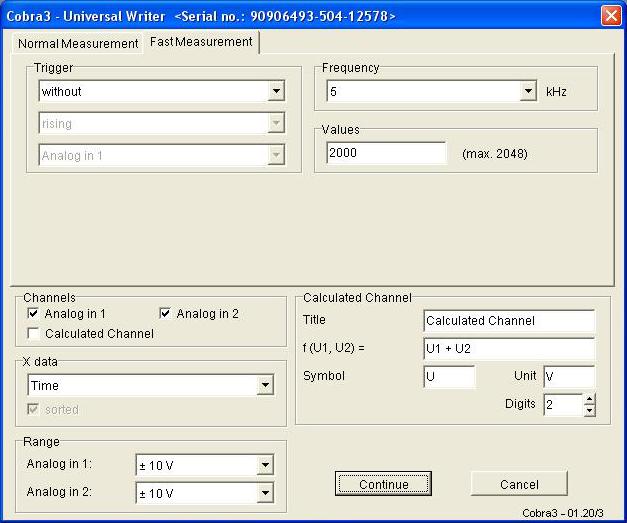The width and height of the screenshot is (627, 523).
Task: Click the f(U1, U2) formula field
Action: click(x=509, y=349)
